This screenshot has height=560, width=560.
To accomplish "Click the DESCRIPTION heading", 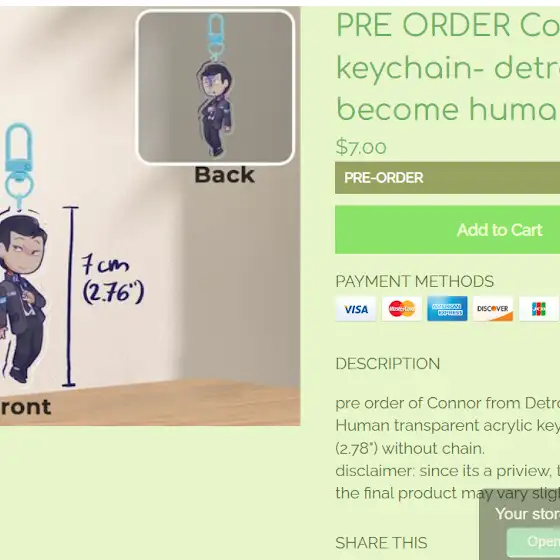I will click(388, 364).
